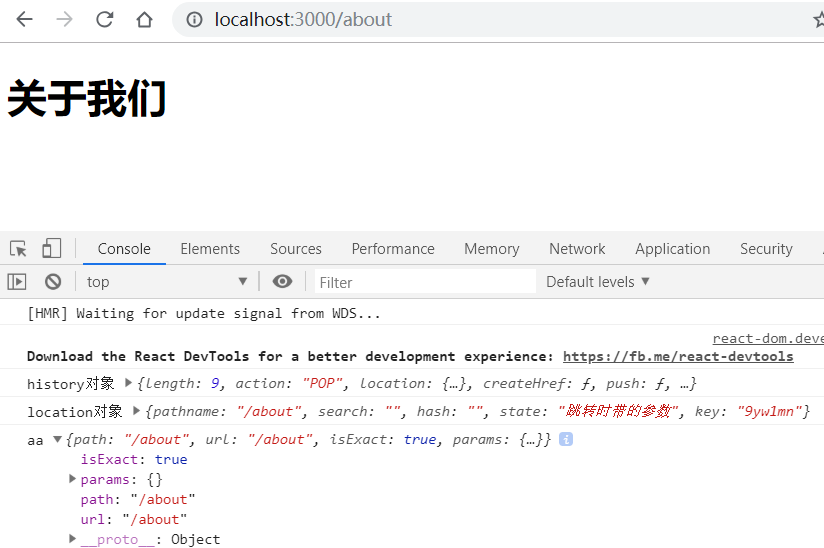This screenshot has width=824, height=548.
Task: Activate the inspect element picker icon
Action: click(x=18, y=249)
